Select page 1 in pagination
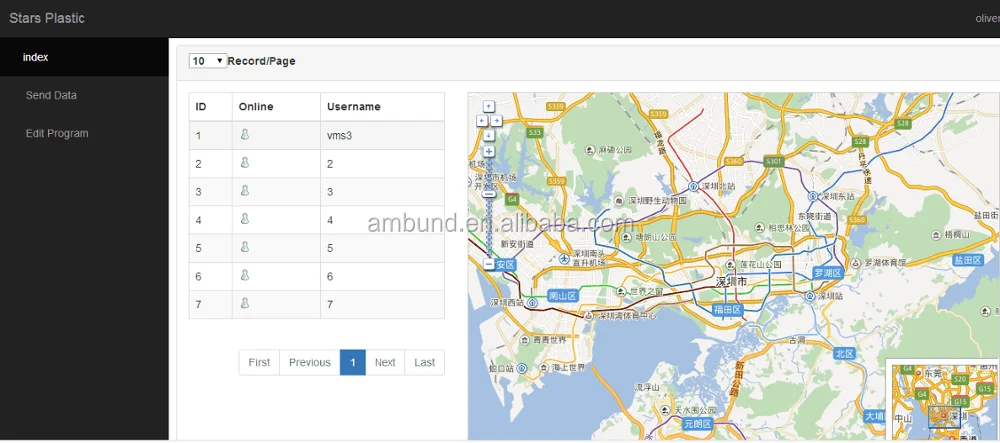1000x443 pixels. point(353,362)
